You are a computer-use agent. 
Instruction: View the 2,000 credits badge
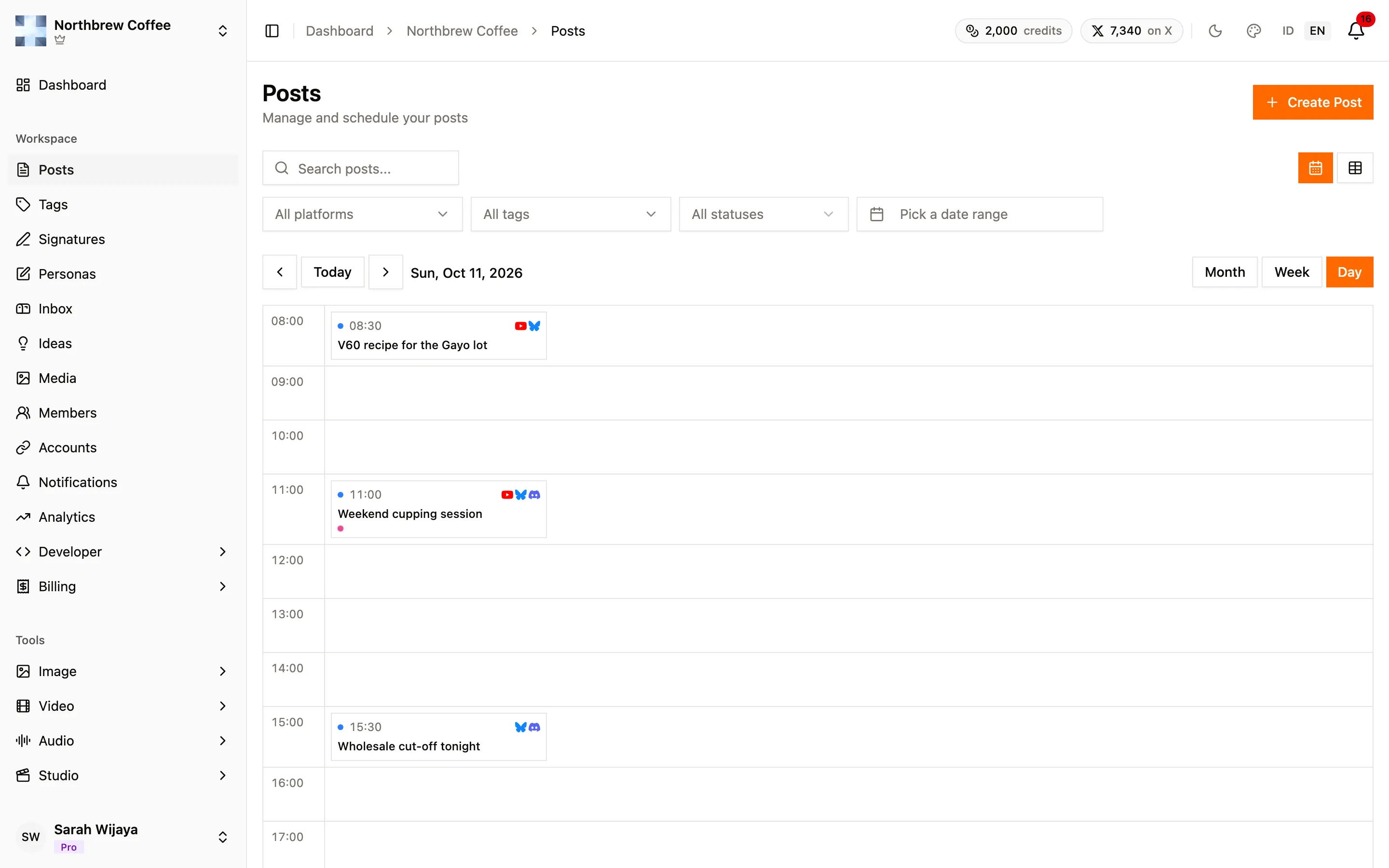pos(1014,31)
